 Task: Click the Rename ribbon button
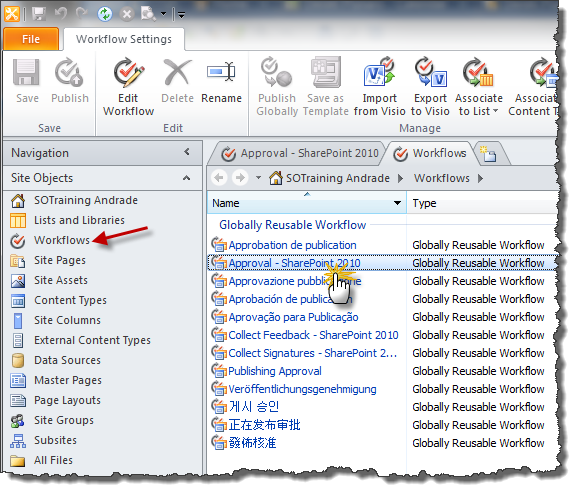222,81
